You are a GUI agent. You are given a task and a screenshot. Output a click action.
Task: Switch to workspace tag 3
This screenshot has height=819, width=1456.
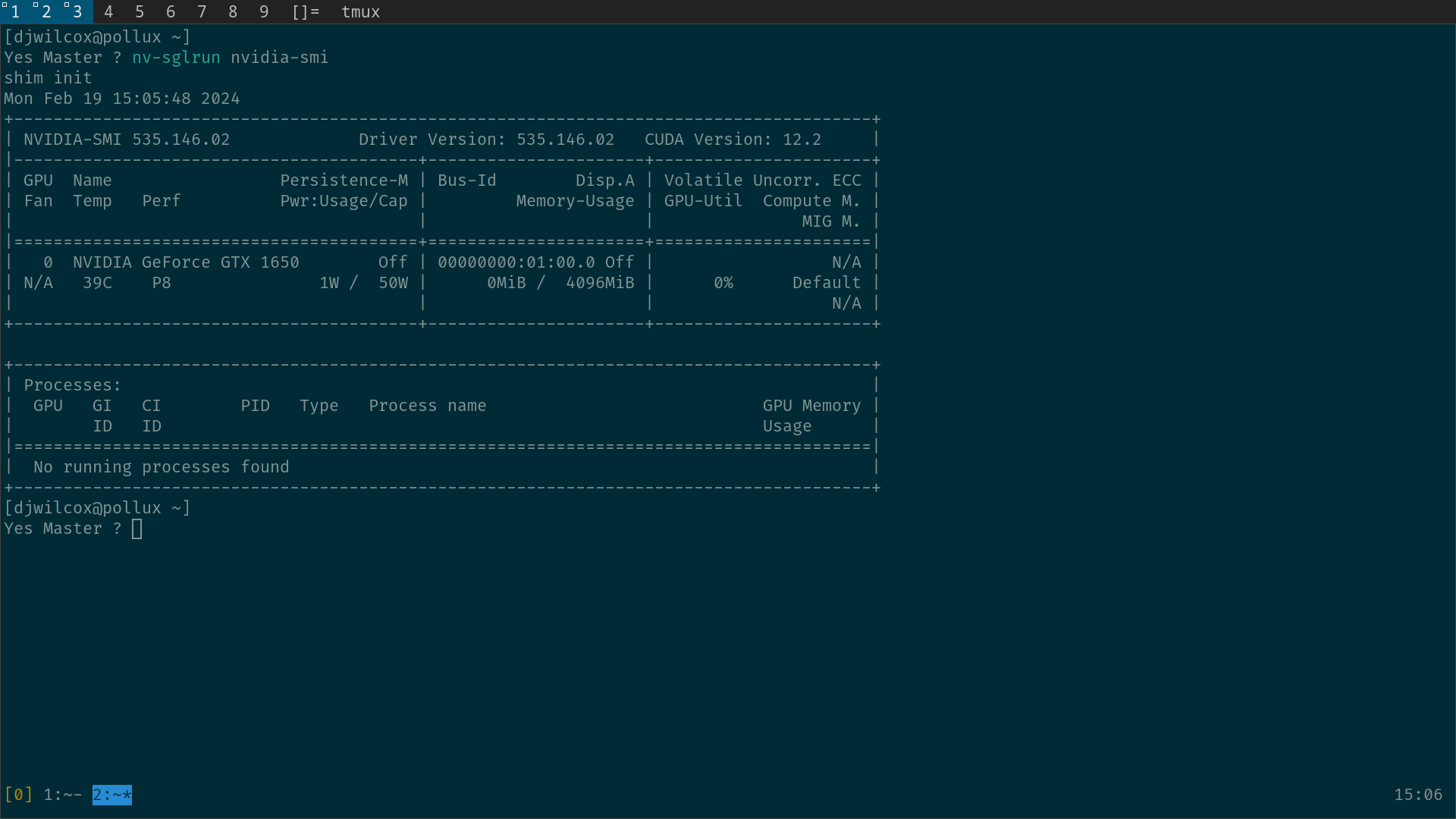tap(77, 11)
